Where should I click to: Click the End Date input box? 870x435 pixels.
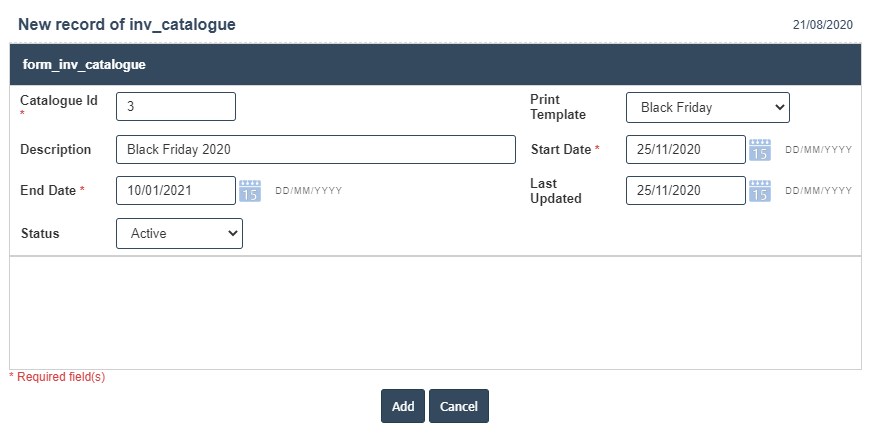coord(176,190)
